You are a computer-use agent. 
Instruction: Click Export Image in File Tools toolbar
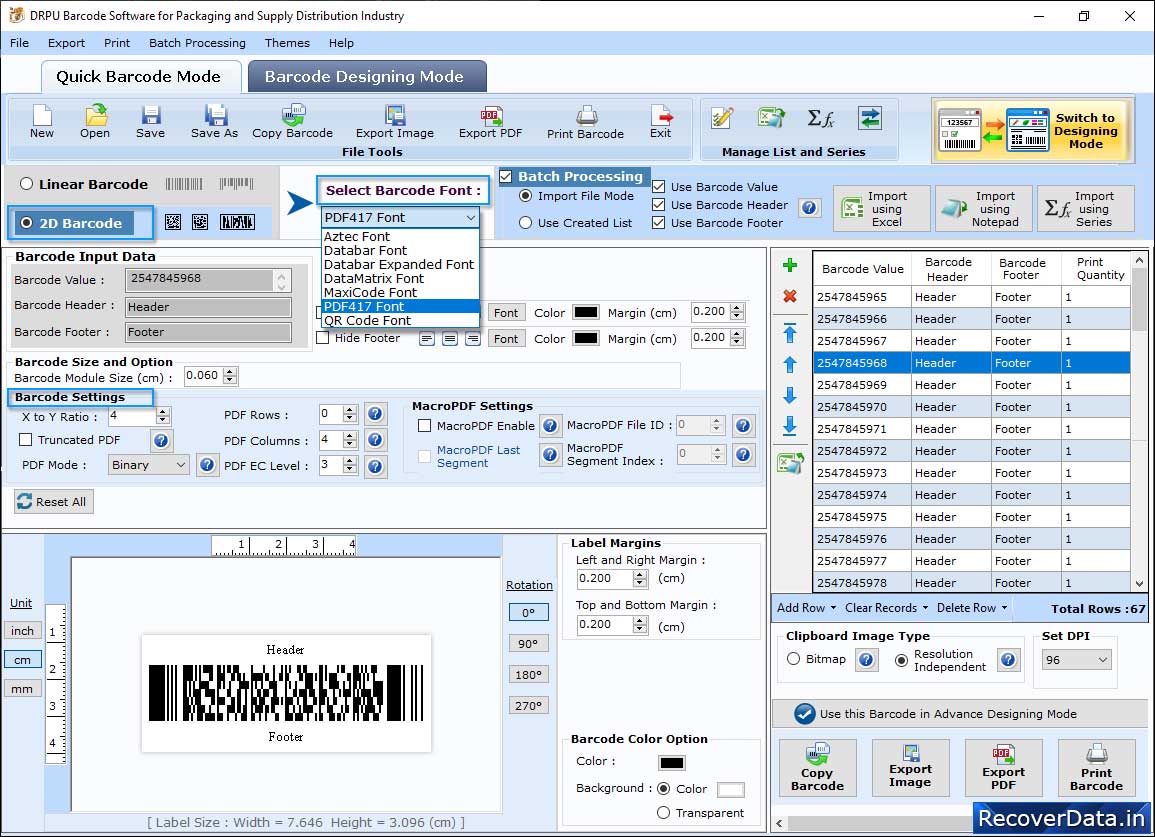click(x=395, y=121)
